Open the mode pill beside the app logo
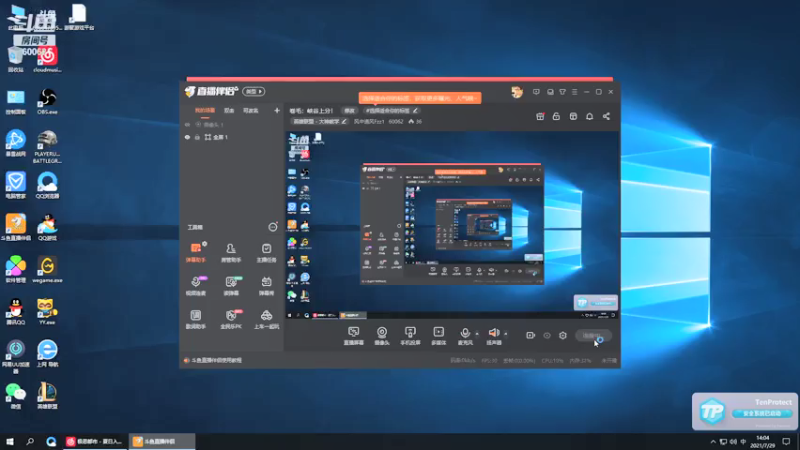Viewport: 800px width, 450px height. pos(254,91)
